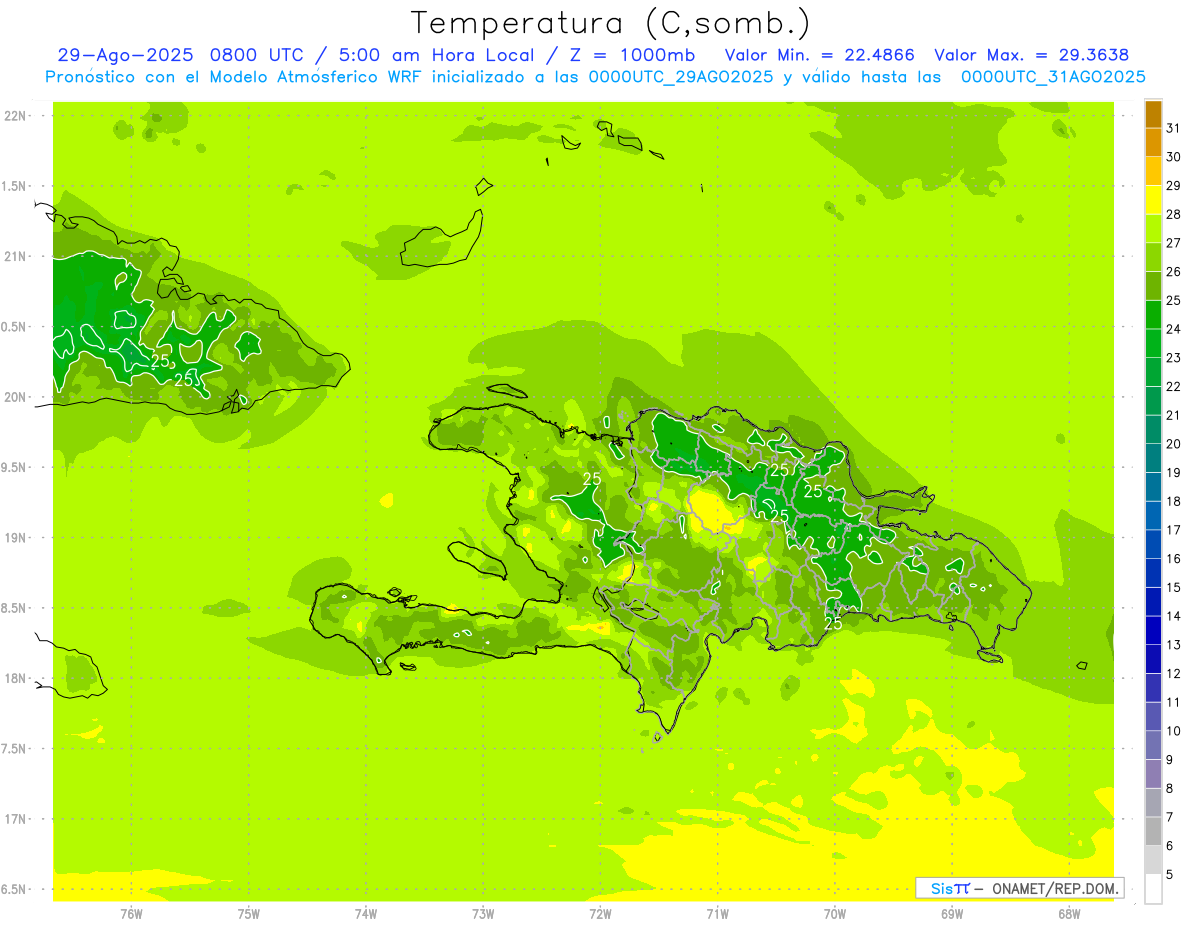Click the legend value "5"
This screenshot has height=927, width=1200.
point(1170,874)
